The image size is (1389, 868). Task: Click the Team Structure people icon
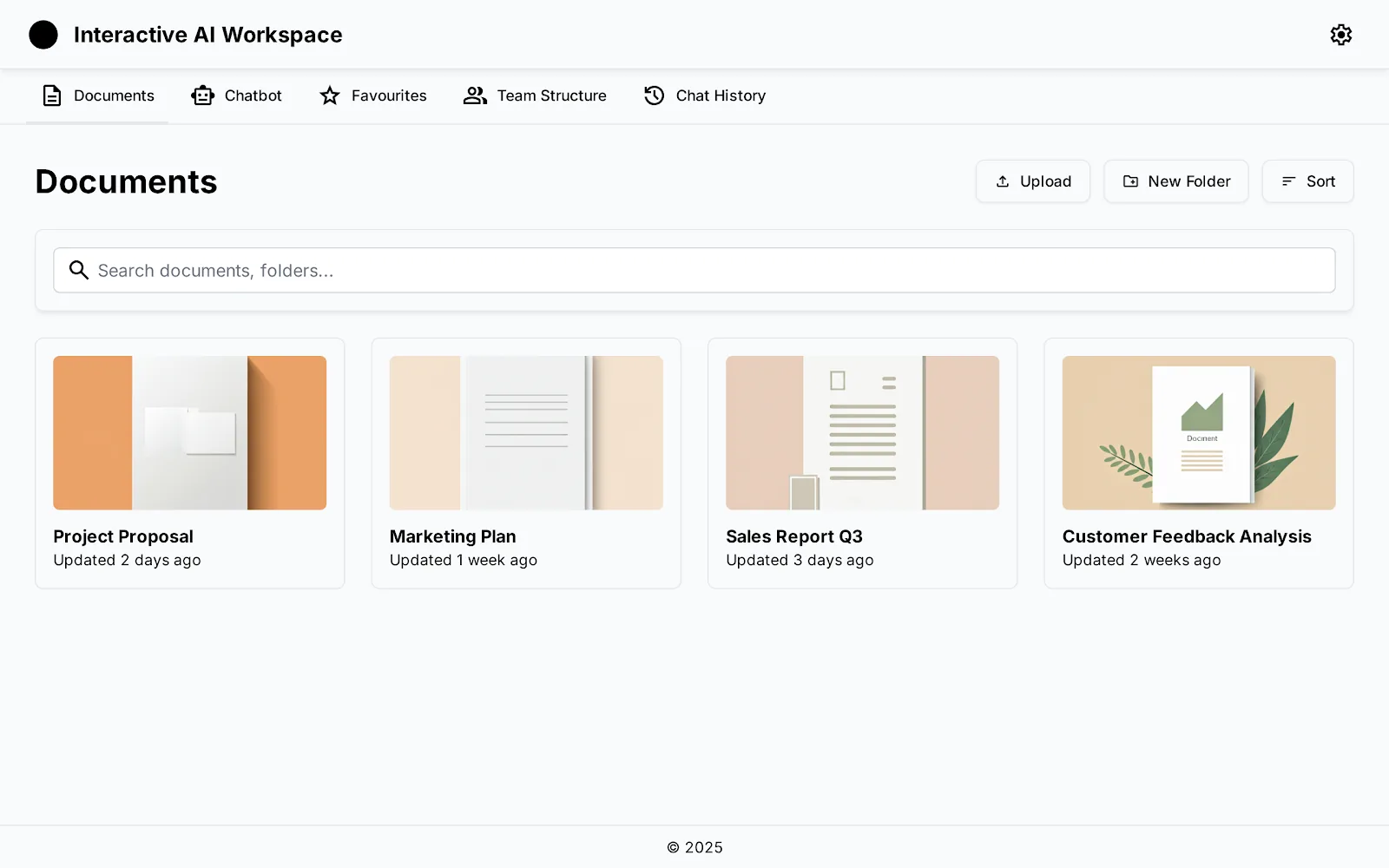coord(475,95)
